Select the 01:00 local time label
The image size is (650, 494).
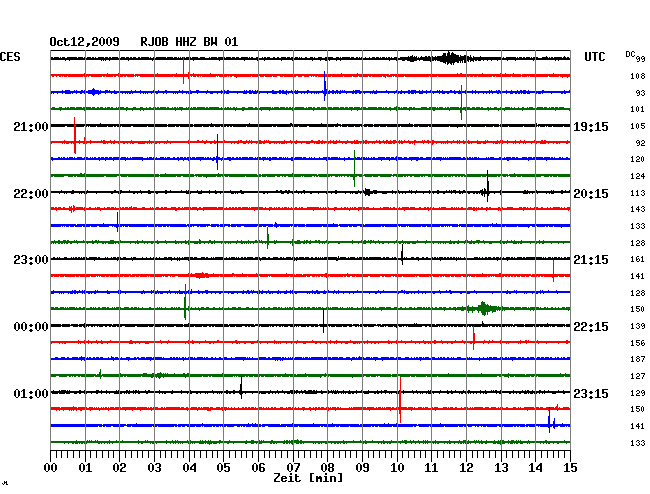coord(31,393)
